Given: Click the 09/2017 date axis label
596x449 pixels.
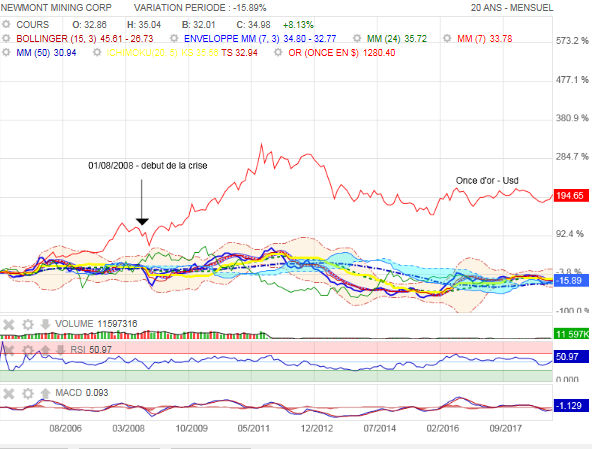Looking at the screenshot, I should tap(506, 429).
